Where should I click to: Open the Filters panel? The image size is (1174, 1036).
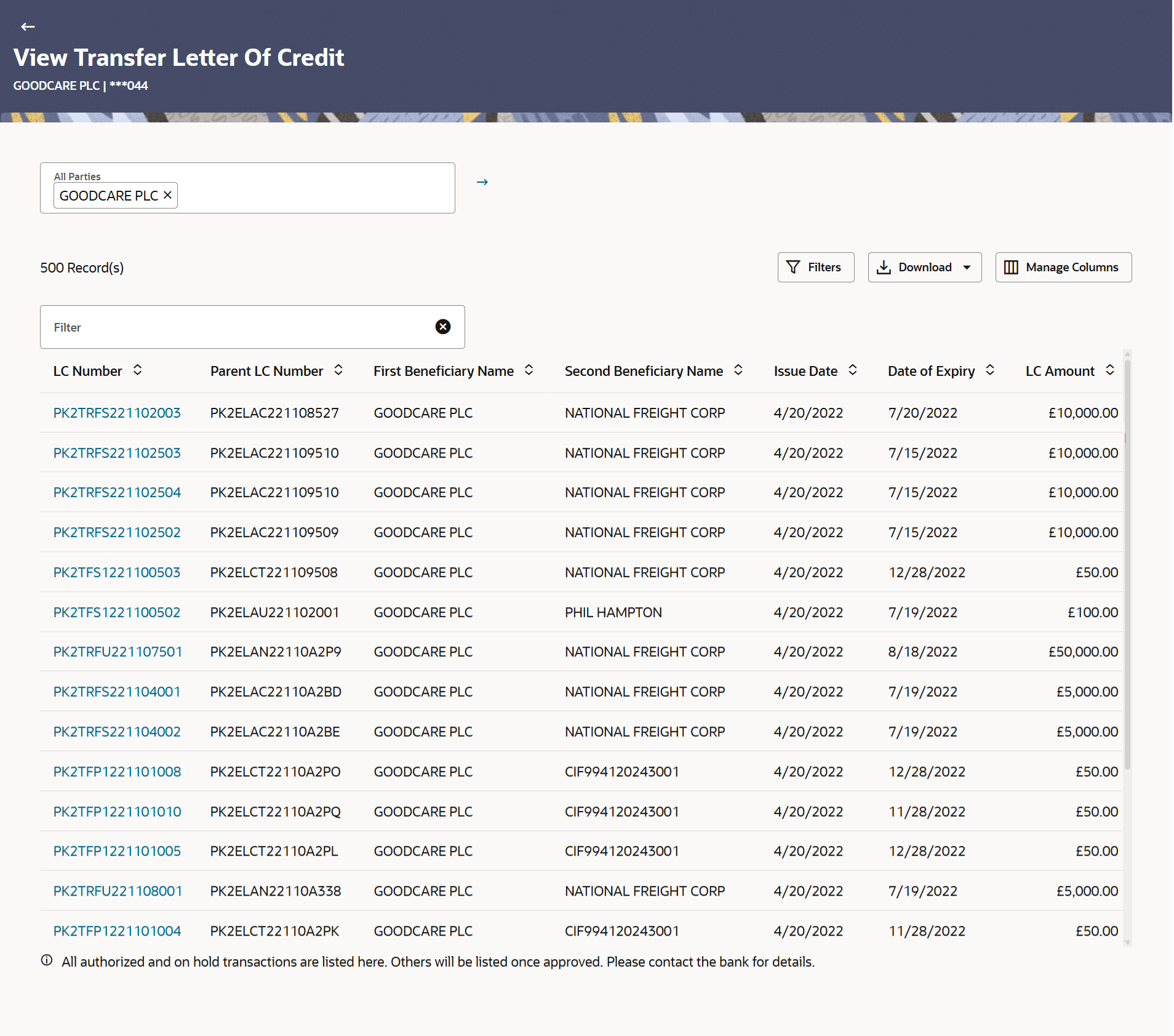click(x=815, y=267)
